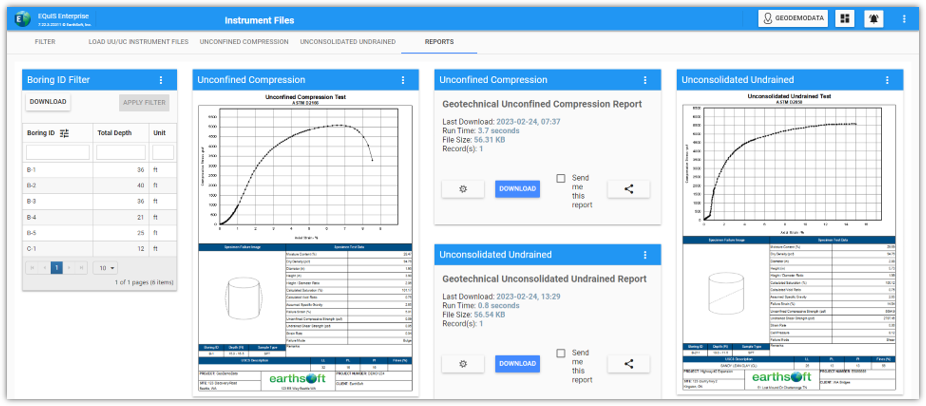Open options menu of Unconfined Compression chart widget
This screenshot has width=926, height=406.
click(x=403, y=80)
